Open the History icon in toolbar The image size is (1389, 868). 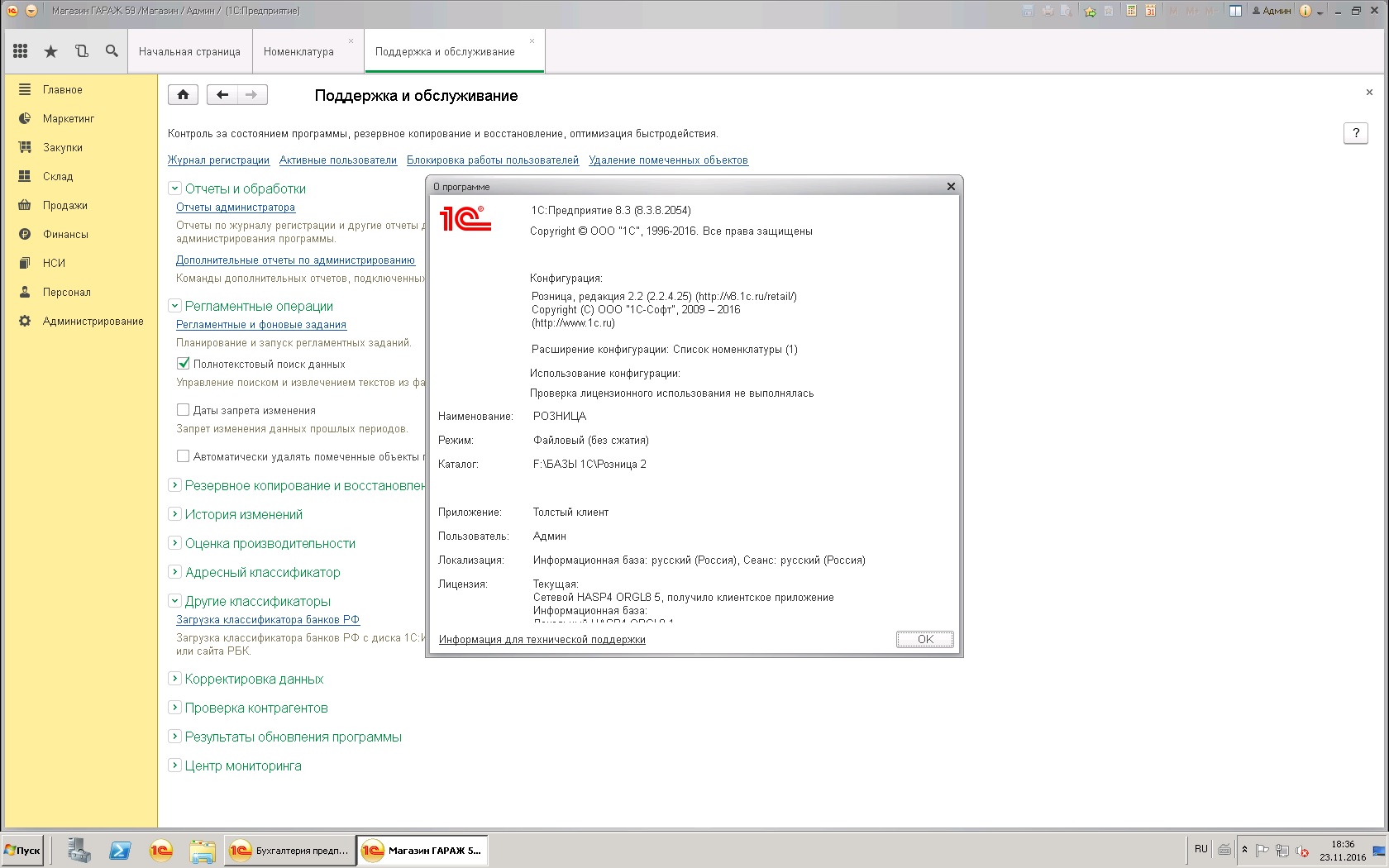click(81, 51)
